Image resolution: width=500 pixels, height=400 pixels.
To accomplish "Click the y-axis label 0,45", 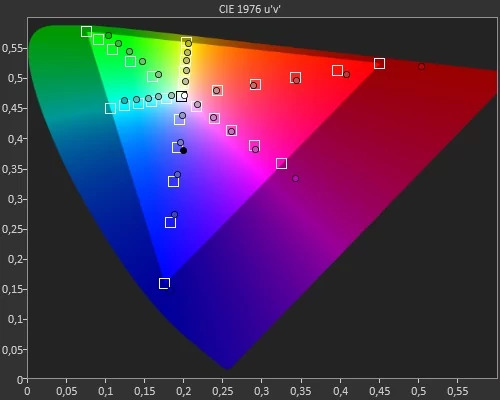I will (x=12, y=109).
